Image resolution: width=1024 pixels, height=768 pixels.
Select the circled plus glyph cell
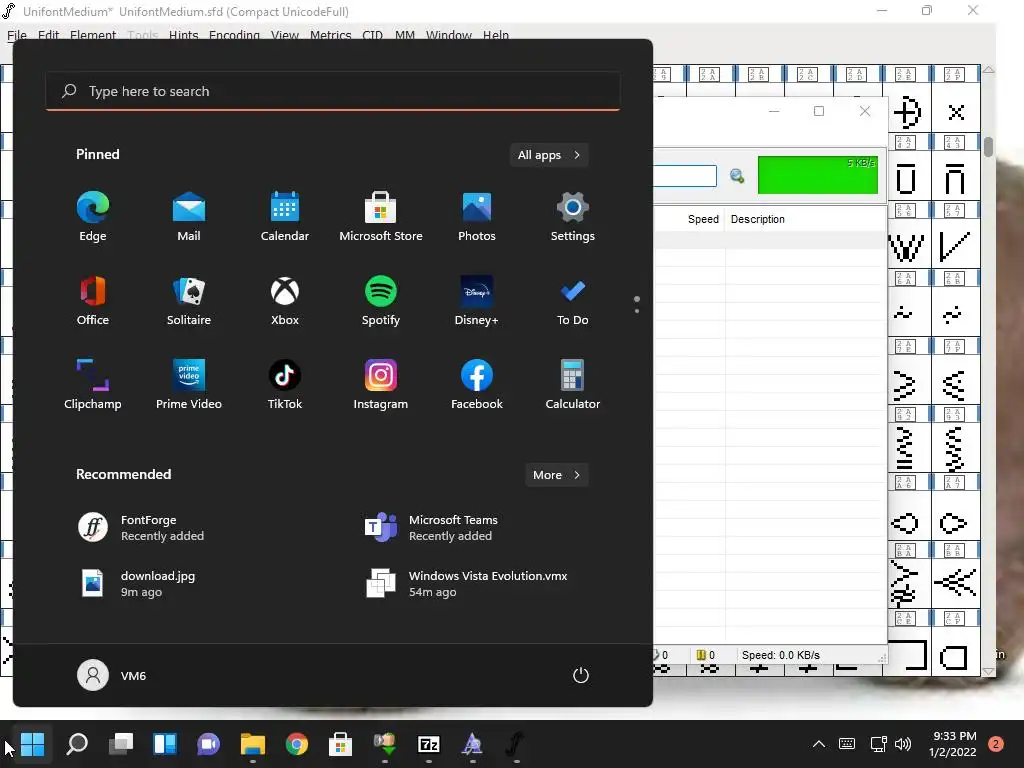906,113
